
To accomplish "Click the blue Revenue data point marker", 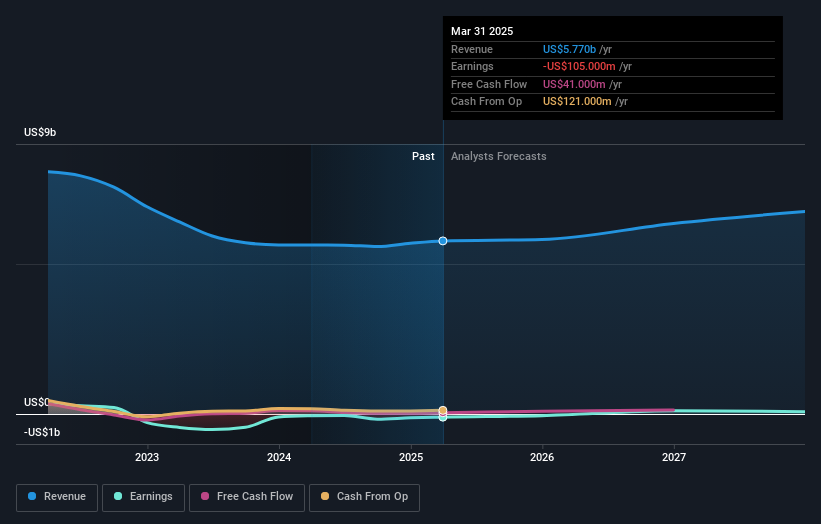I will pos(443,241).
